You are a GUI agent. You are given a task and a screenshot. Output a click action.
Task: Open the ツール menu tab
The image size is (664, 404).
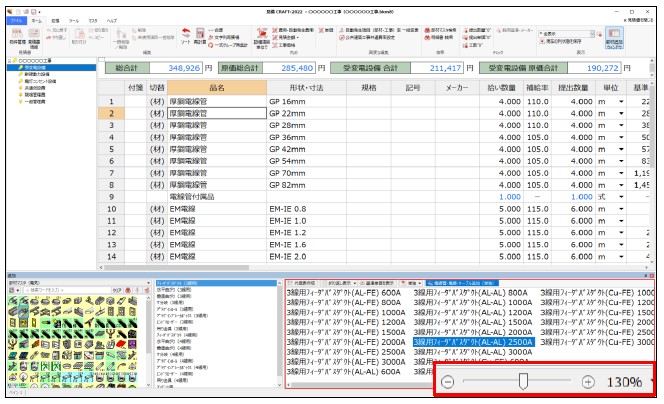pyautogui.click(x=74, y=20)
